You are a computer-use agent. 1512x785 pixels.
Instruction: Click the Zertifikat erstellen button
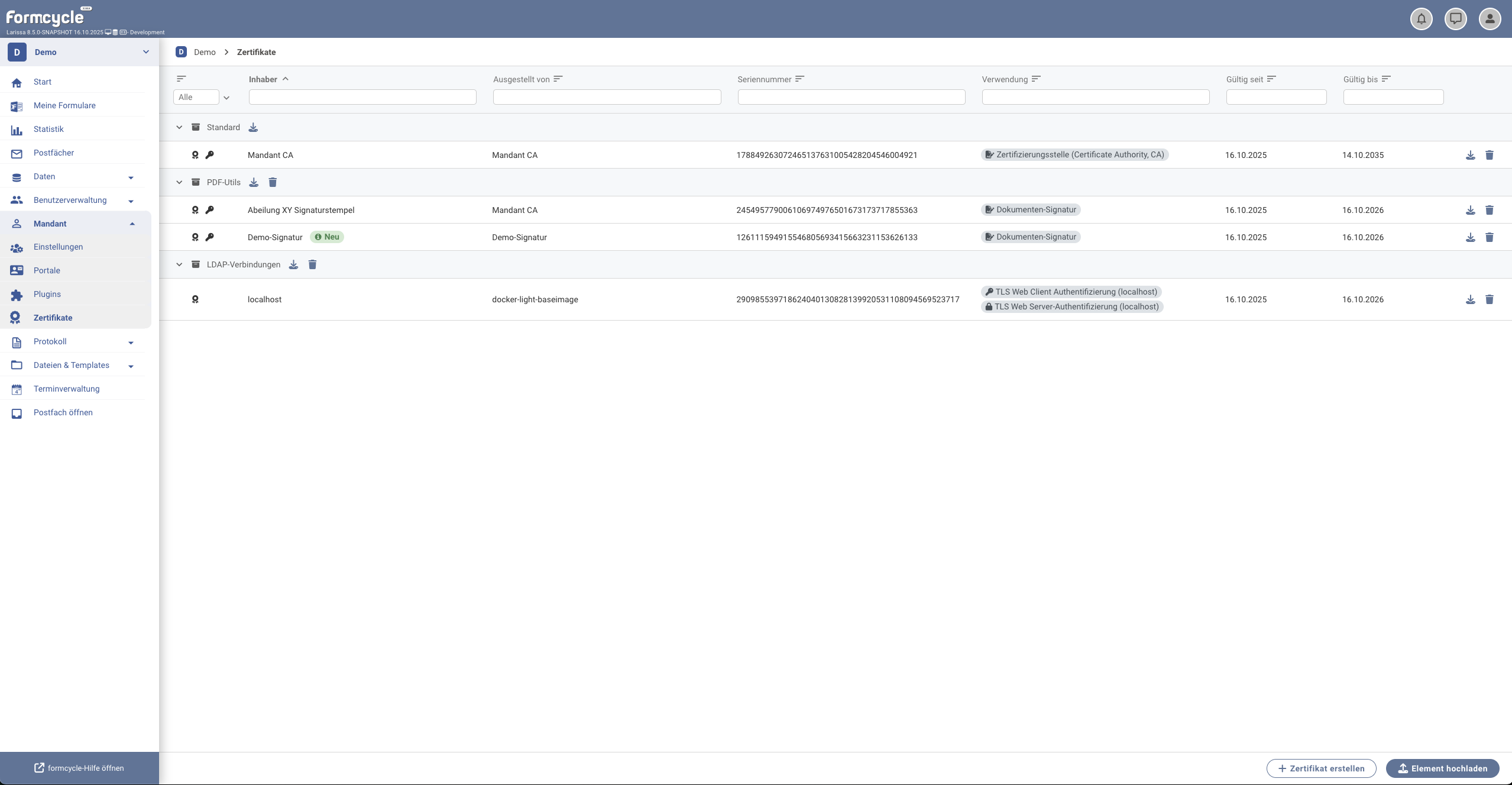tap(1321, 768)
